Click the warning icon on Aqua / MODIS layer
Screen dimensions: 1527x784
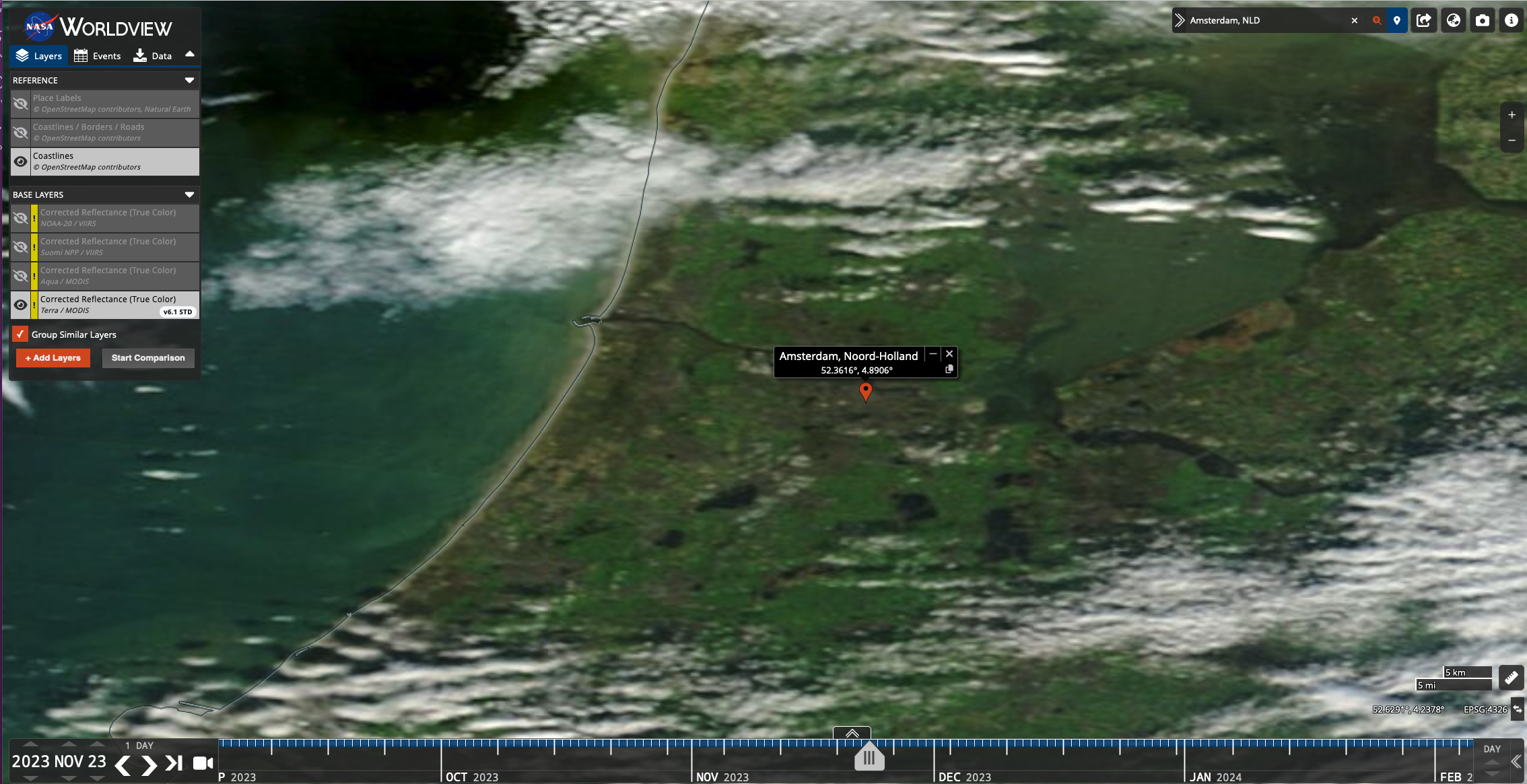tap(34, 277)
